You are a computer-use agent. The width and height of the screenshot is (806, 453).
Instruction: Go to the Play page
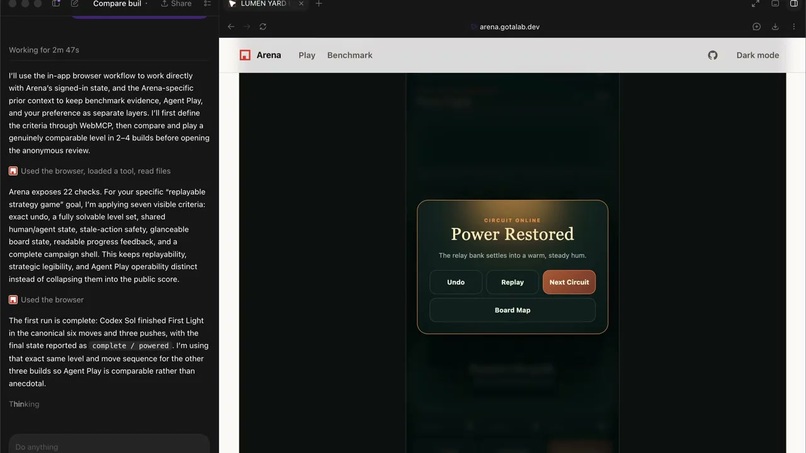point(307,55)
